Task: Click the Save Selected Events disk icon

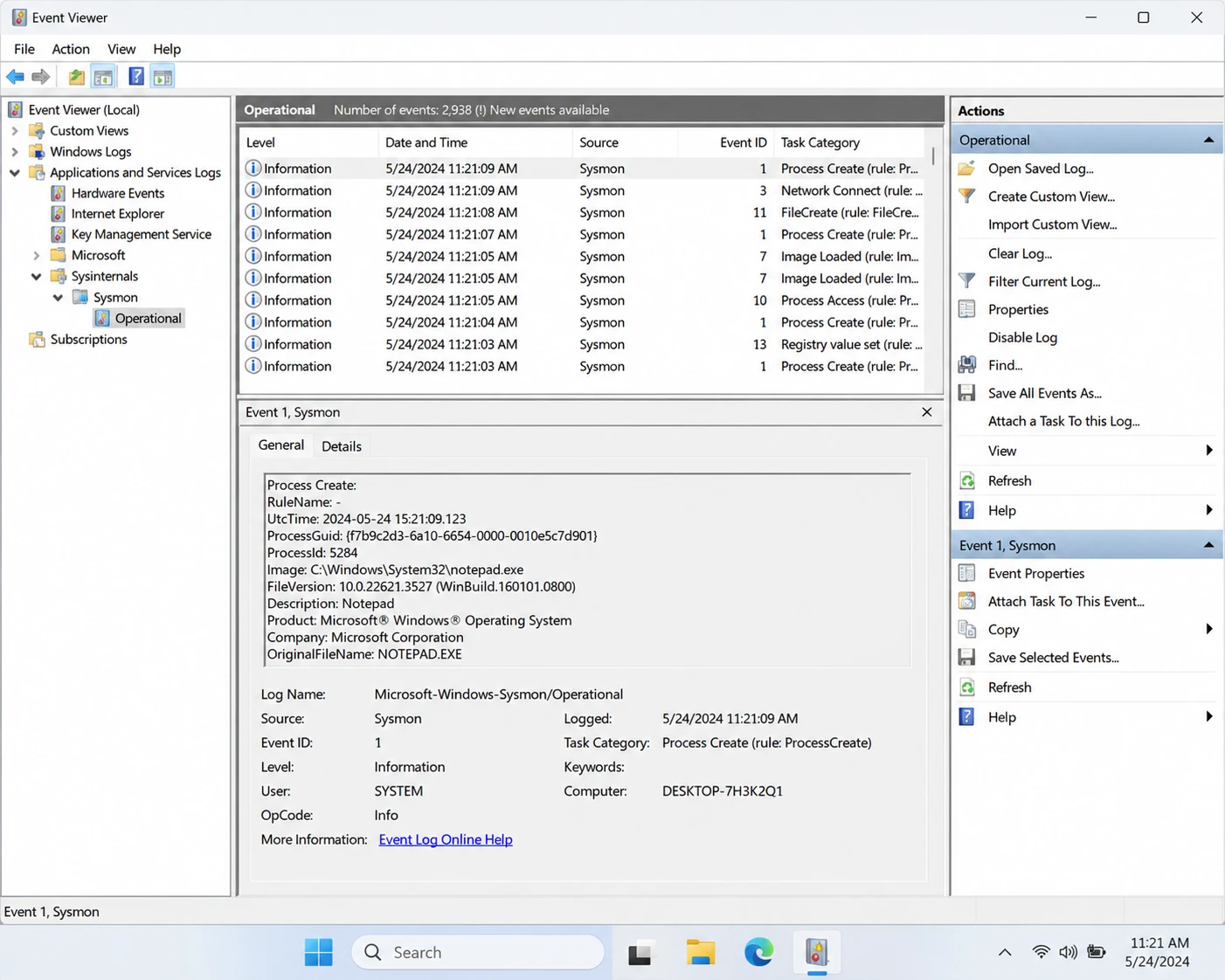Action: point(967,657)
